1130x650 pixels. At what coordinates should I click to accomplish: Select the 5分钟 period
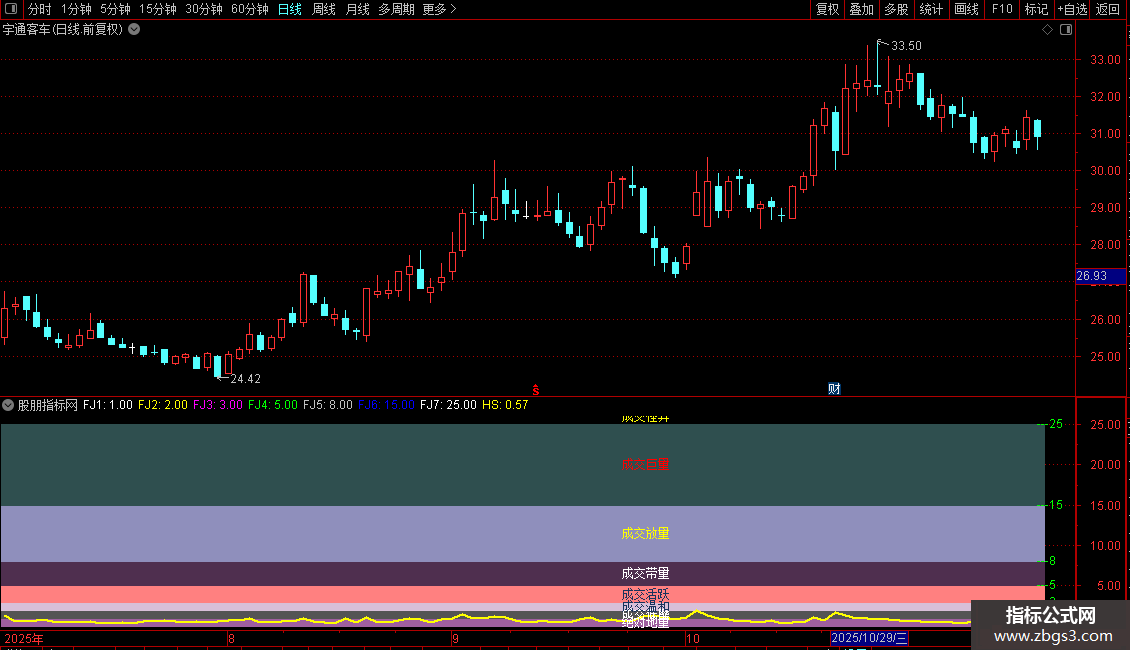tap(115, 9)
